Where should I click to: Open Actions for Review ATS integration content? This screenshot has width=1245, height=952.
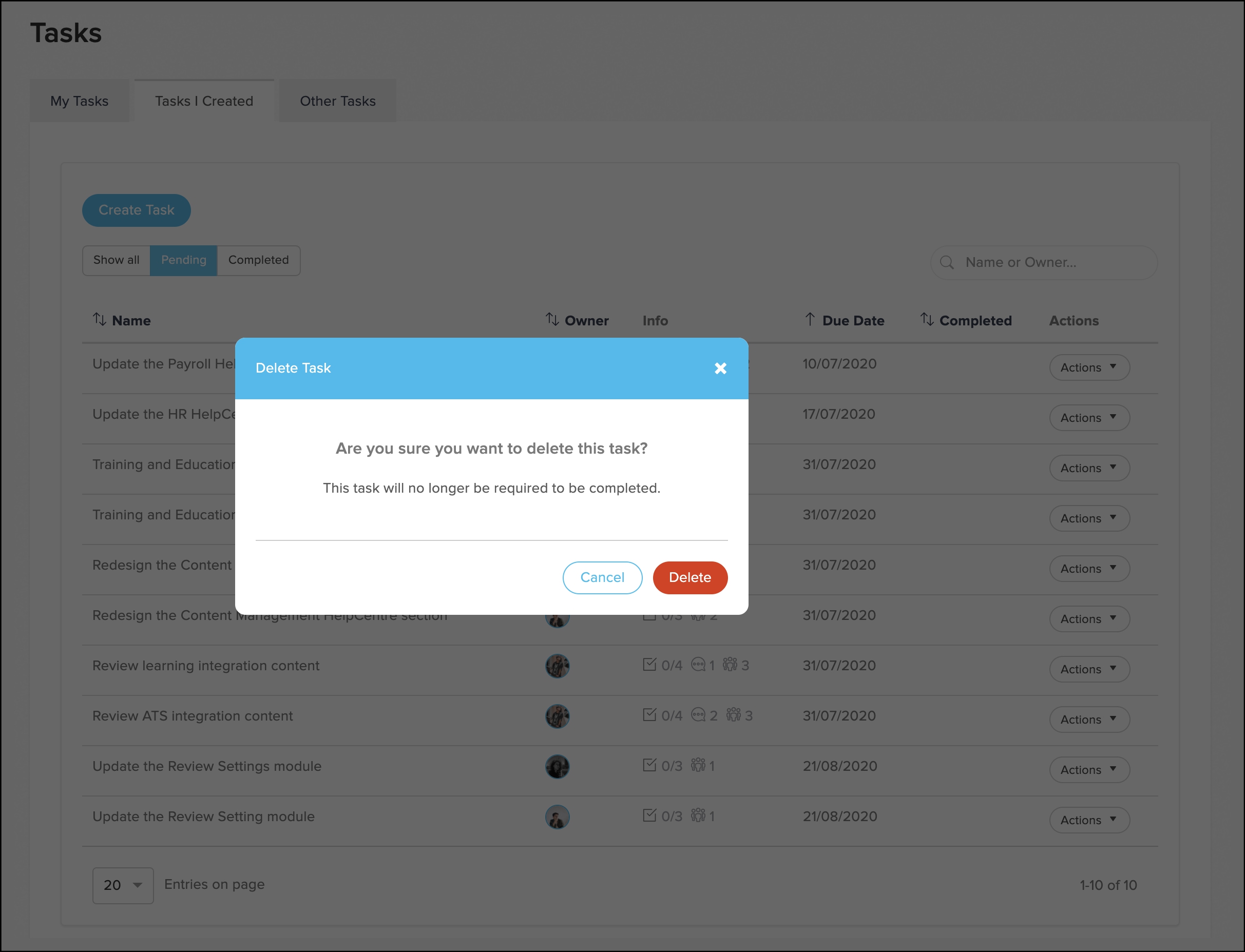point(1089,720)
